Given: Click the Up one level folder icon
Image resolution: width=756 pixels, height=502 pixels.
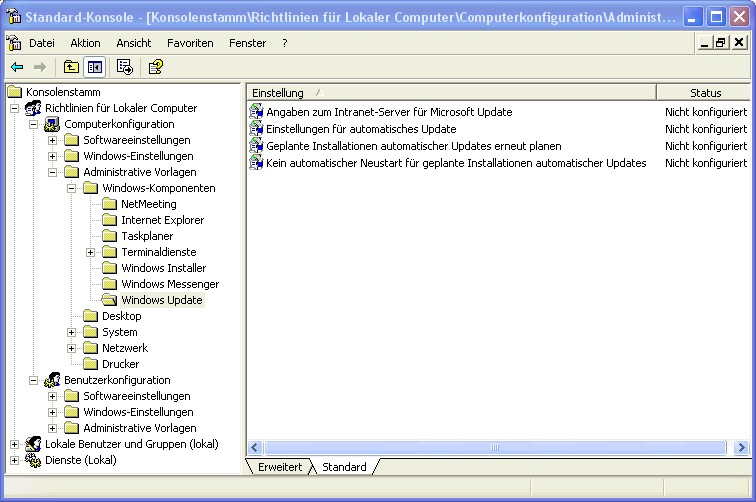Looking at the screenshot, I should [71, 67].
